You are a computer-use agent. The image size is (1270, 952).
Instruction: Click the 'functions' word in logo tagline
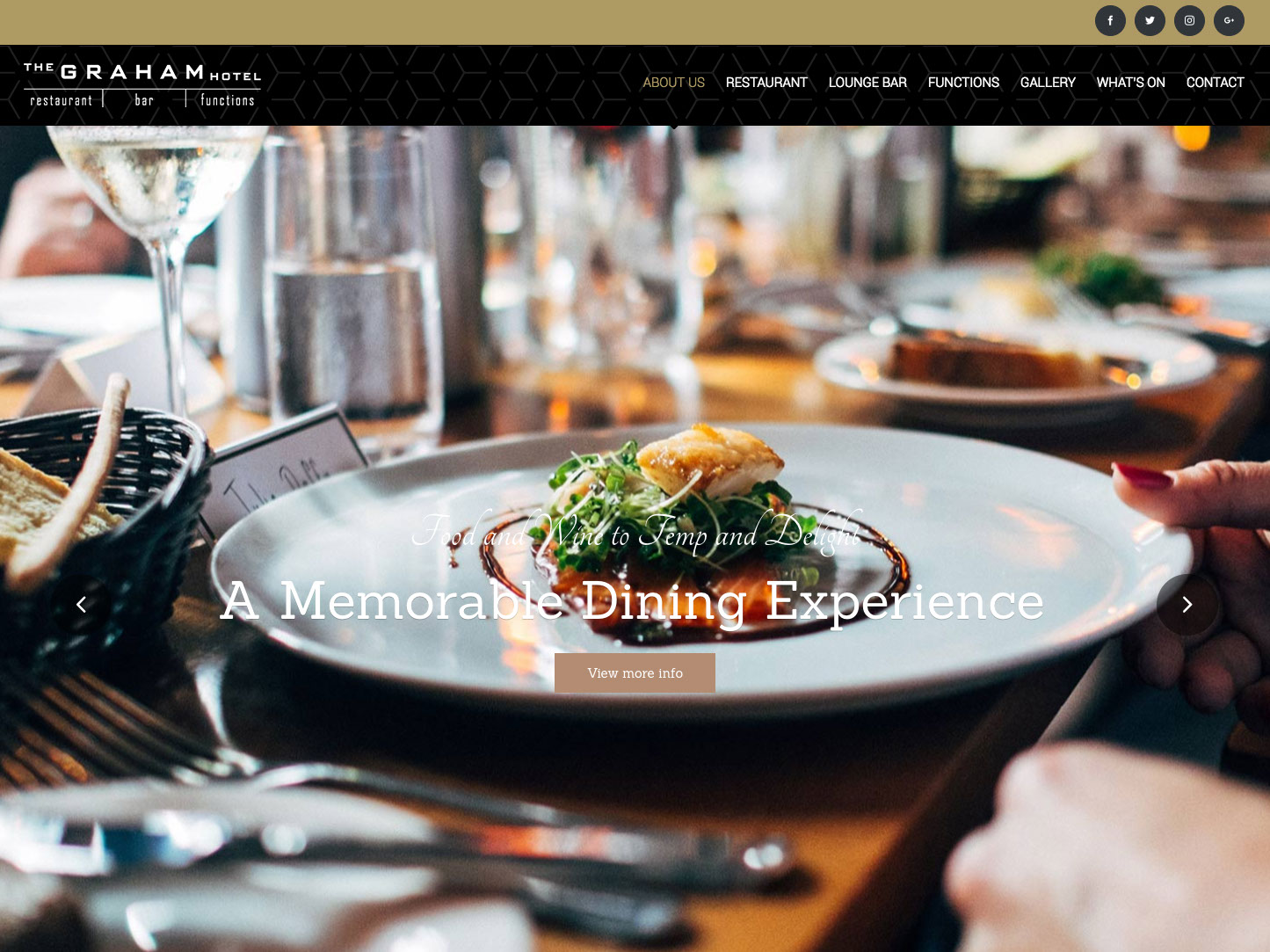point(228,100)
